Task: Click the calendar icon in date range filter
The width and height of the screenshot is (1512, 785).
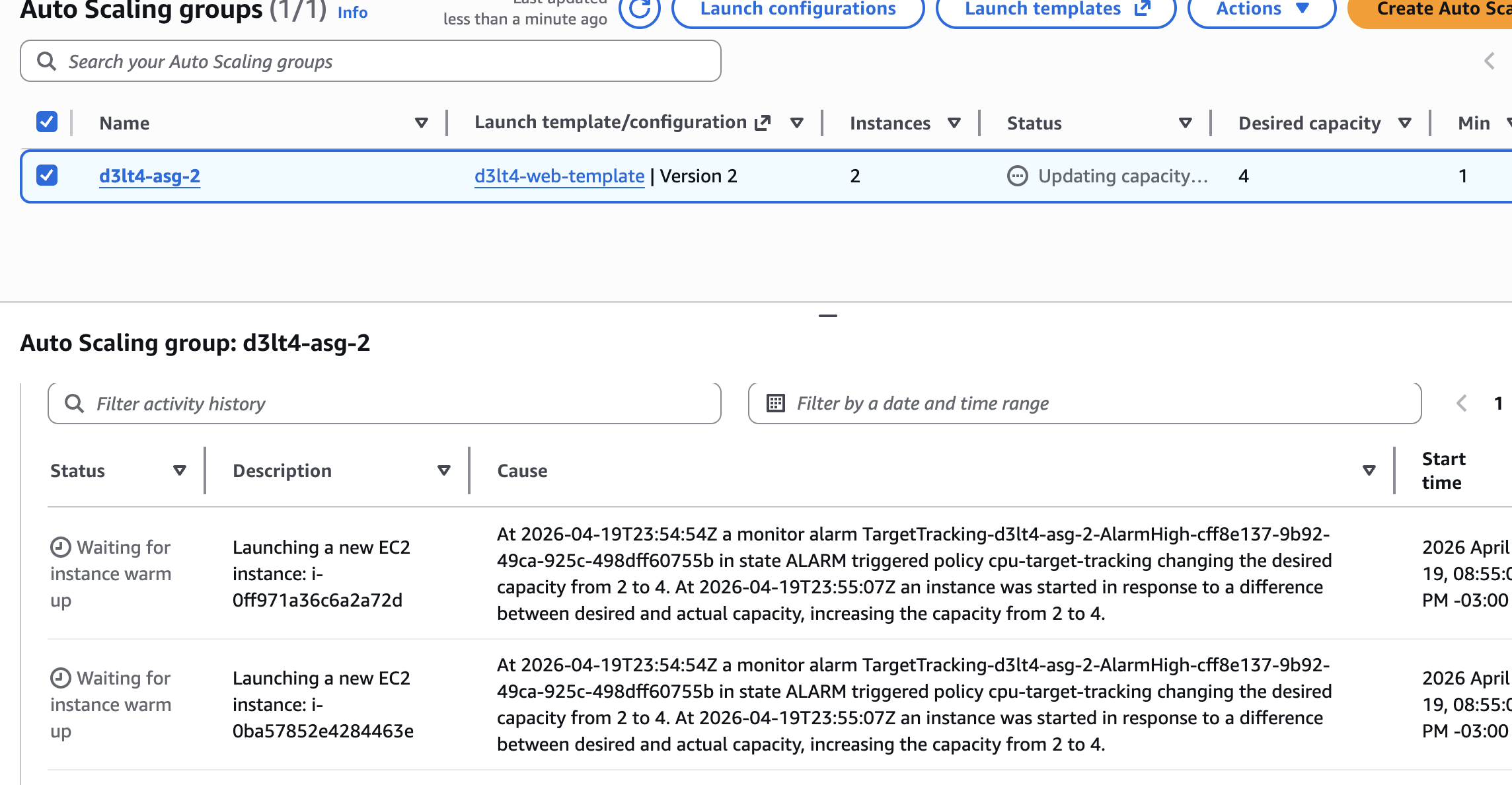Action: (776, 403)
